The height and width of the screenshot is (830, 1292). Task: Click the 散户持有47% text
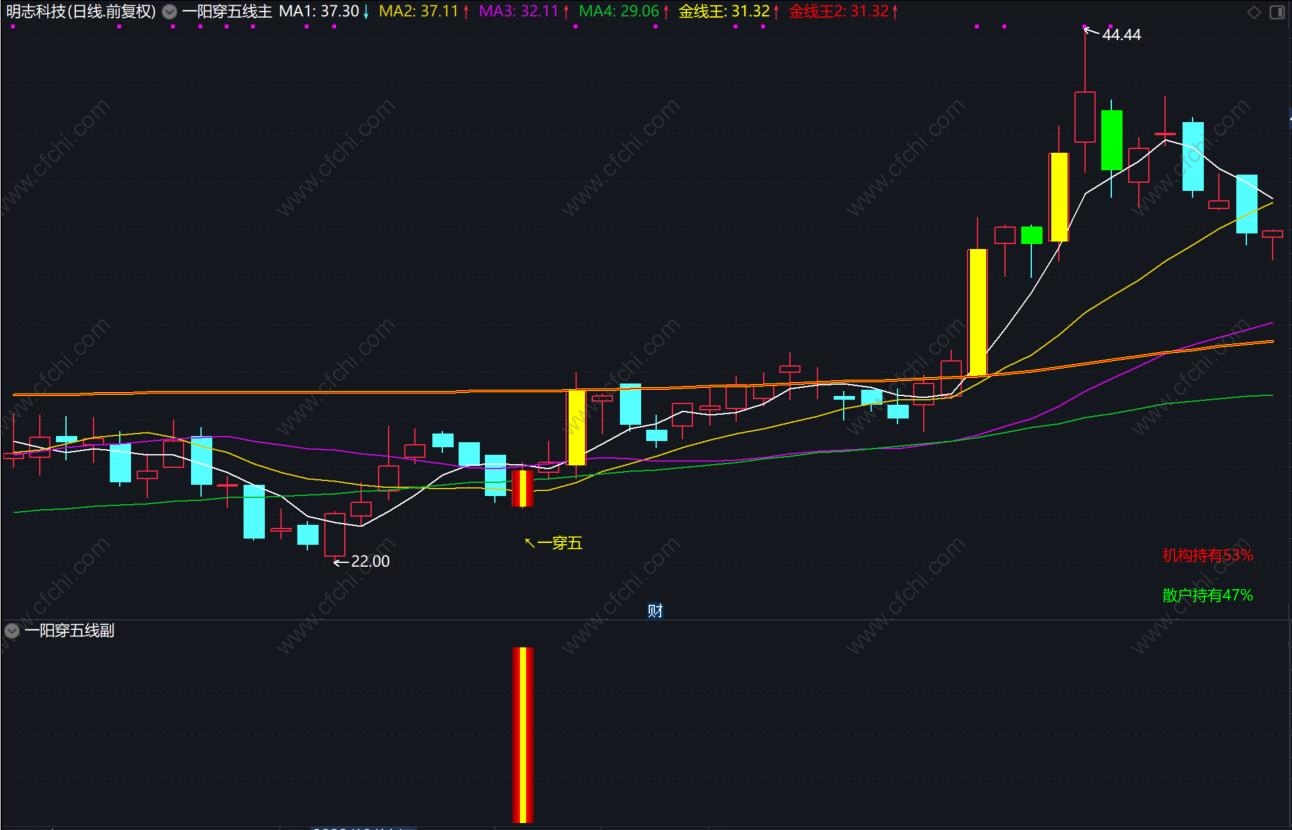click(x=1207, y=595)
